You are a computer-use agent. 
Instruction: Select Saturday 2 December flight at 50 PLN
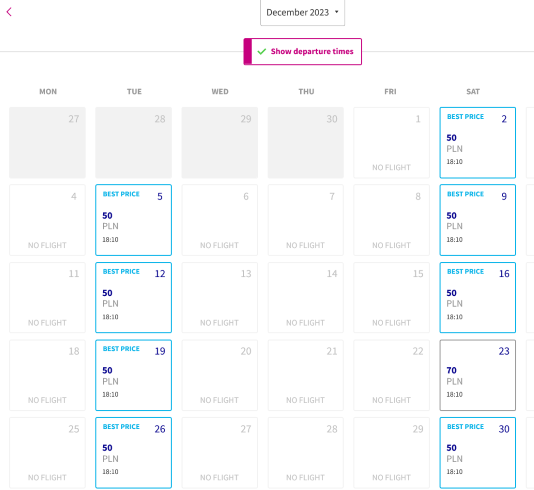tap(477, 143)
